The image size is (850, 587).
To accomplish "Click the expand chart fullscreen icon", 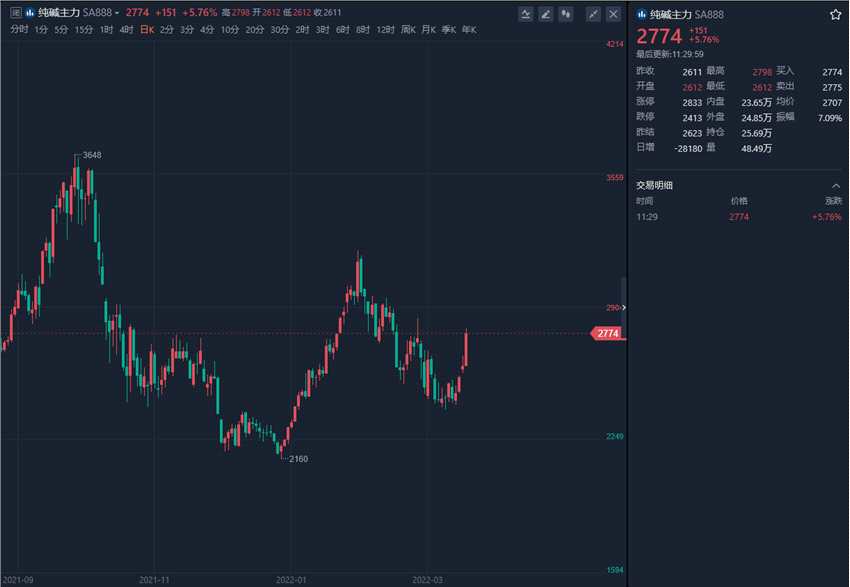I will point(592,14).
